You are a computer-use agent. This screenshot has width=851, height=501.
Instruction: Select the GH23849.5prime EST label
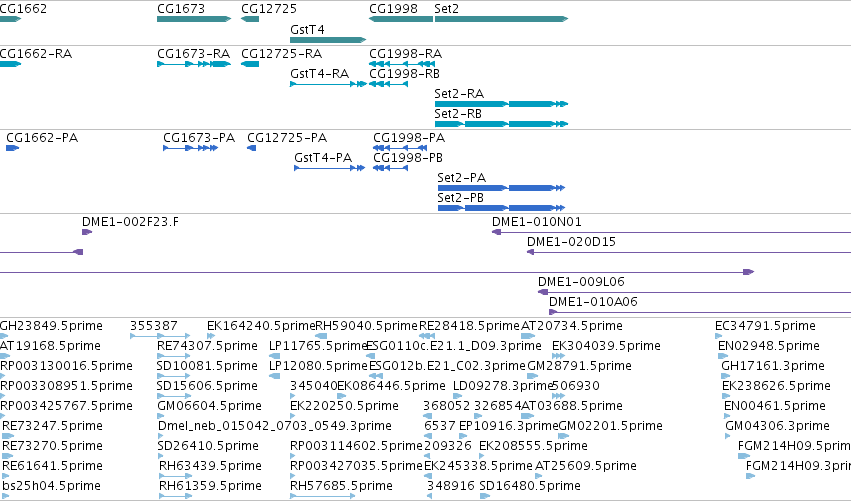pos(51,326)
